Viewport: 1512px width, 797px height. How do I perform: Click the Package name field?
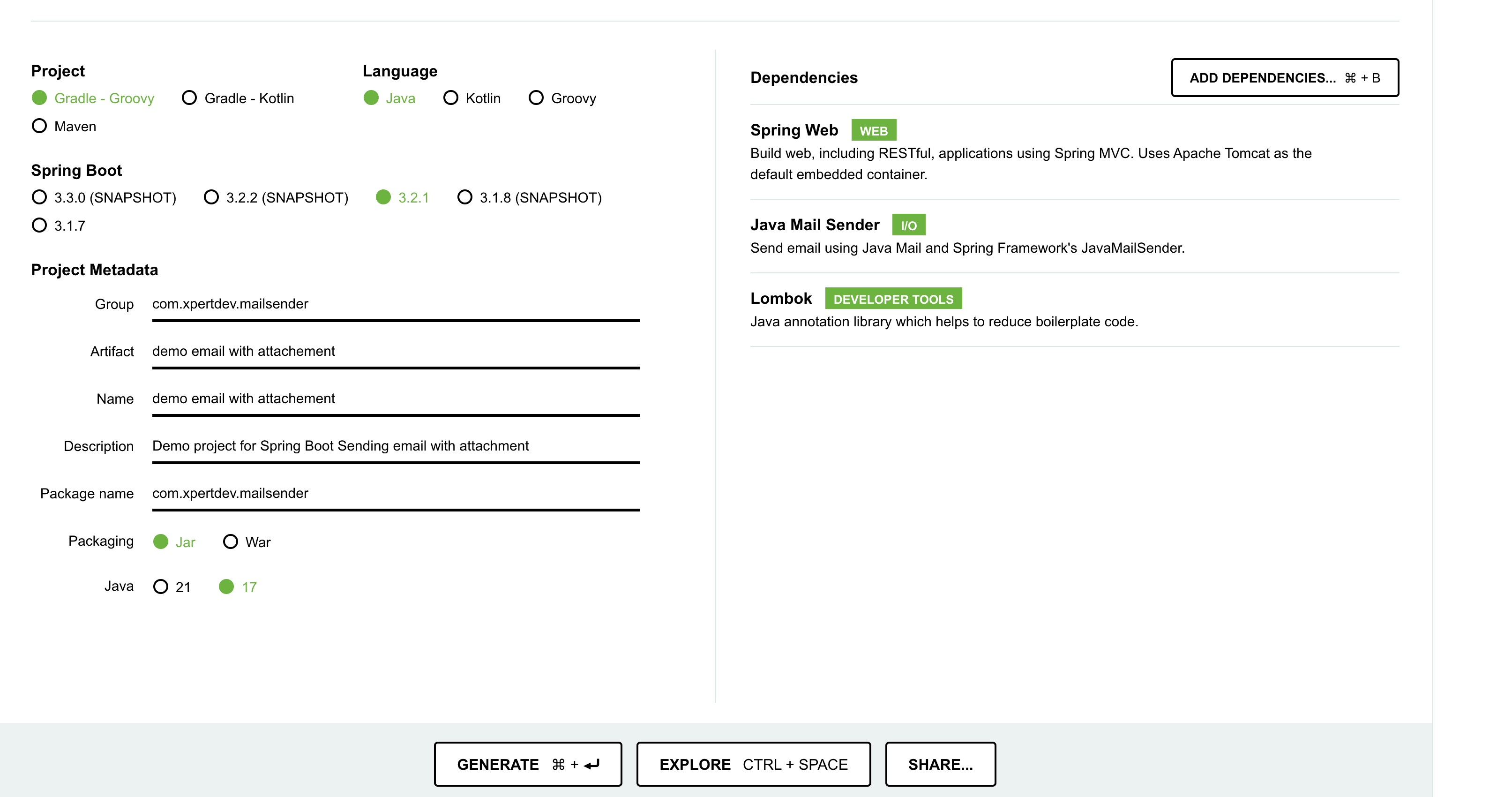tap(395, 493)
